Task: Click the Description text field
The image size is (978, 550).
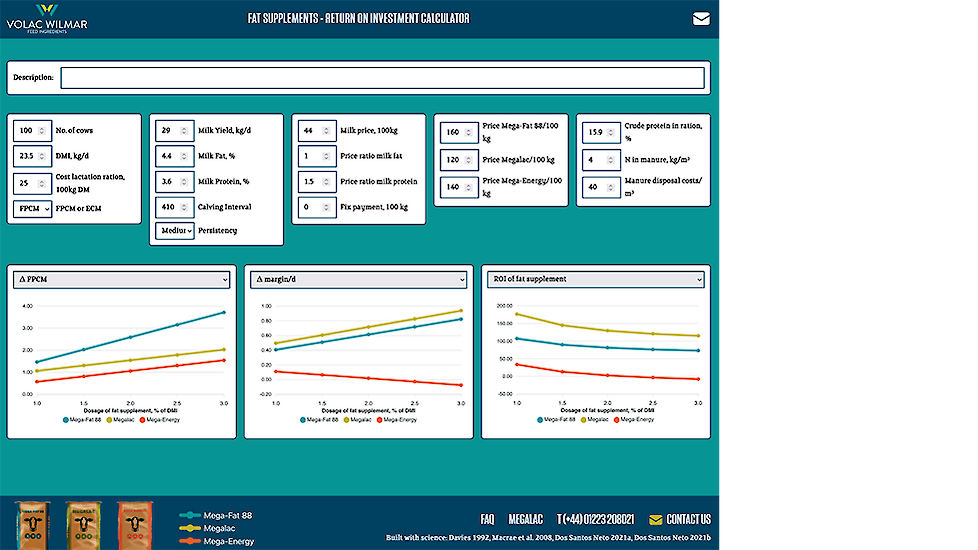Action: click(x=382, y=77)
